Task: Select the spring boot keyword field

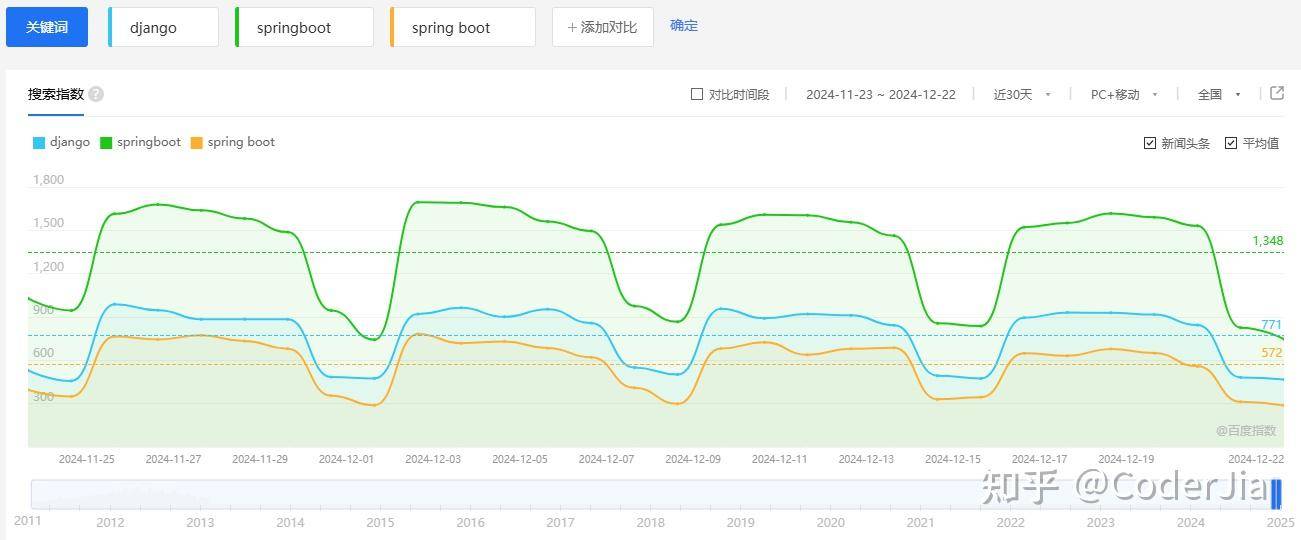Action: point(462,27)
